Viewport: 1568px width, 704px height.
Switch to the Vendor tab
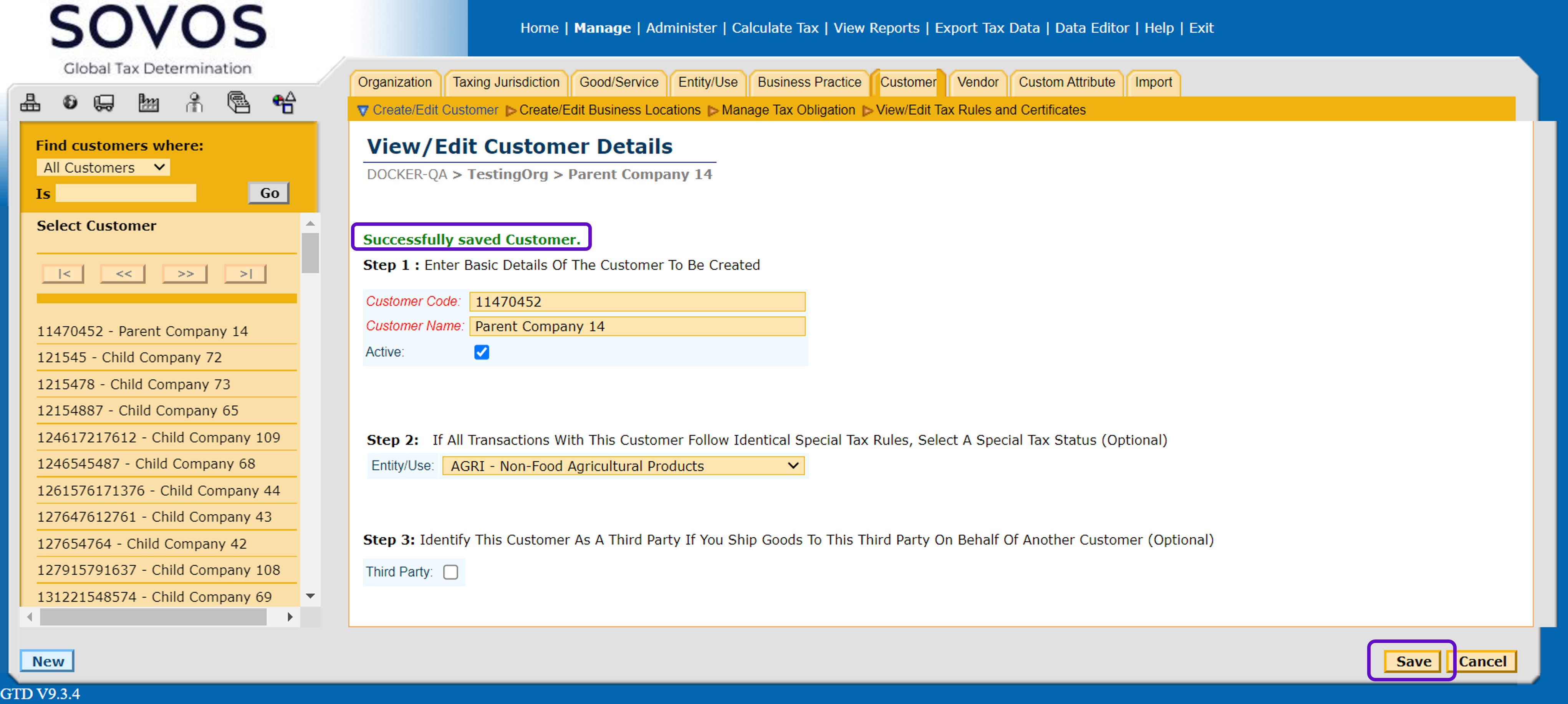click(x=977, y=82)
